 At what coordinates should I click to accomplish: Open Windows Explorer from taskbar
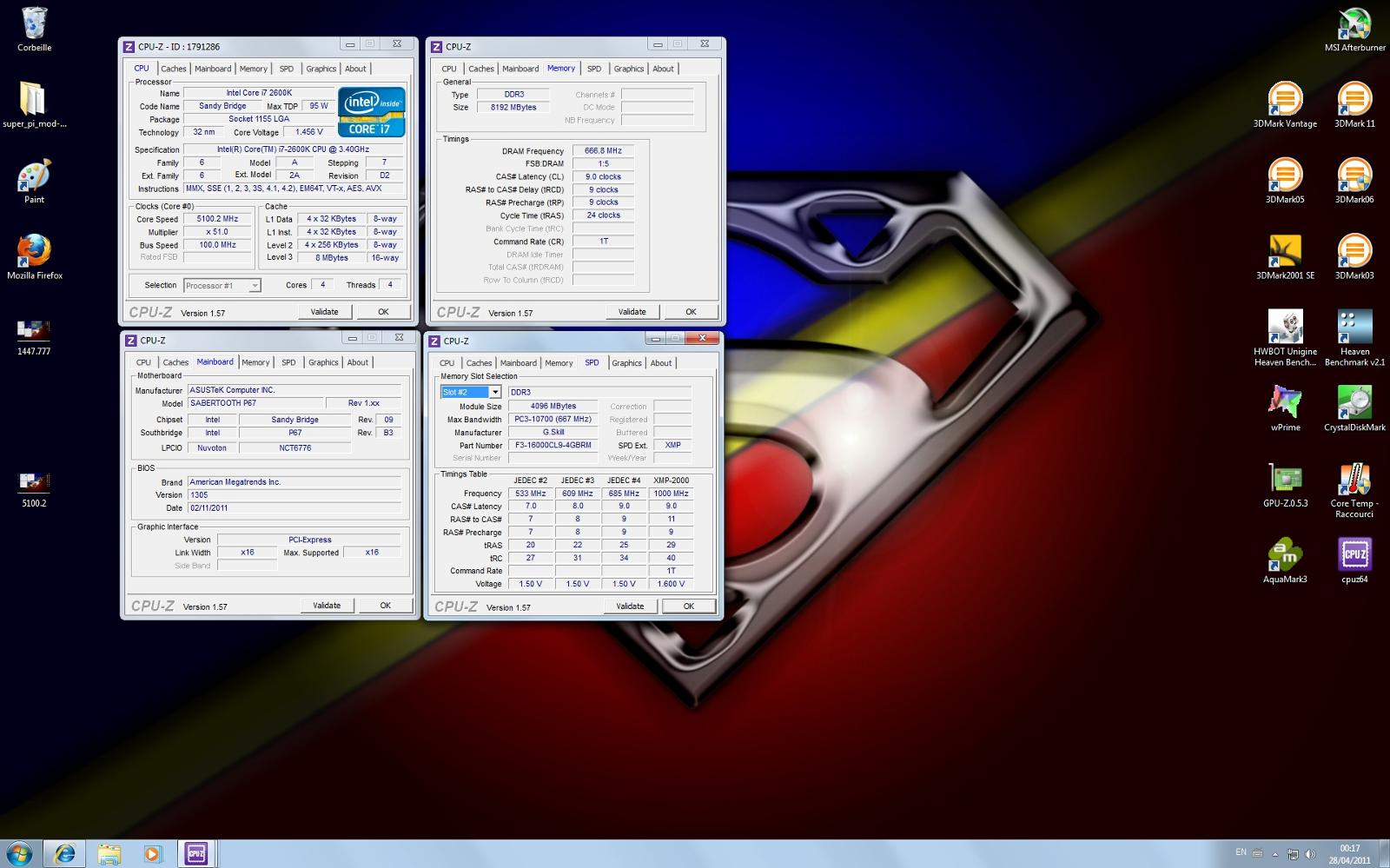(x=109, y=853)
